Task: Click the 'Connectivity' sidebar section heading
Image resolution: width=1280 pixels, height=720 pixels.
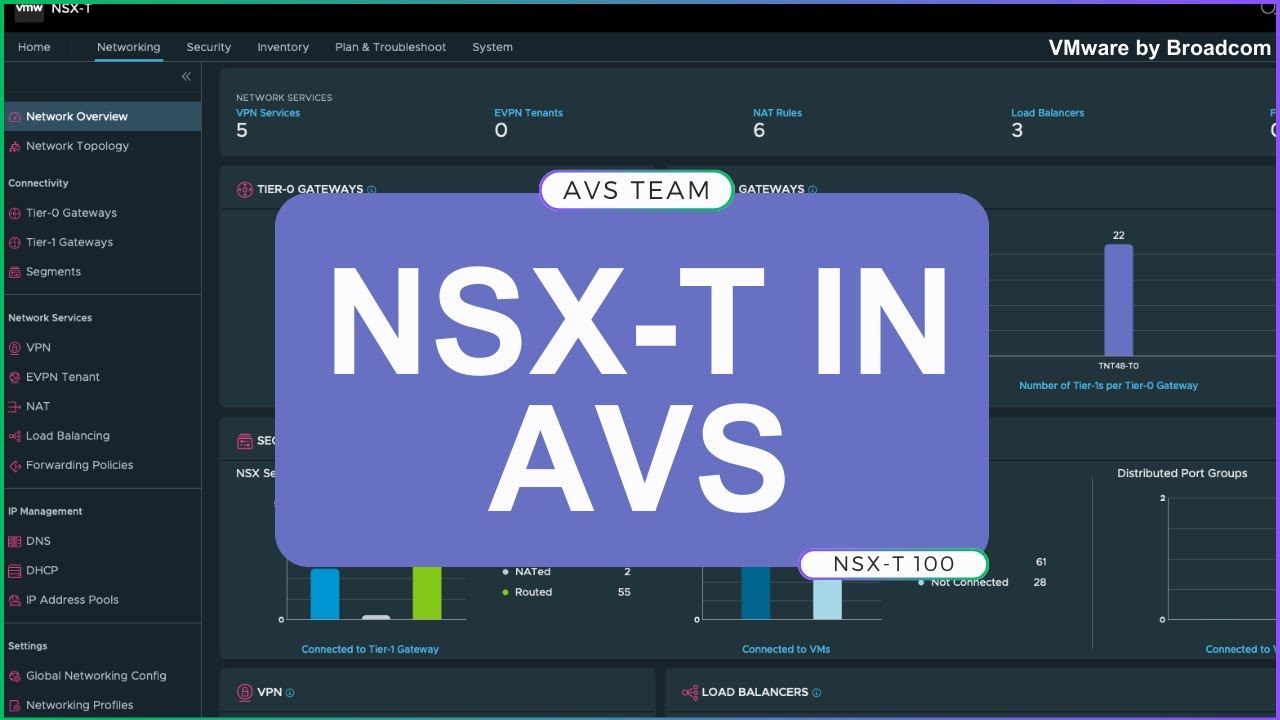Action: coord(38,184)
